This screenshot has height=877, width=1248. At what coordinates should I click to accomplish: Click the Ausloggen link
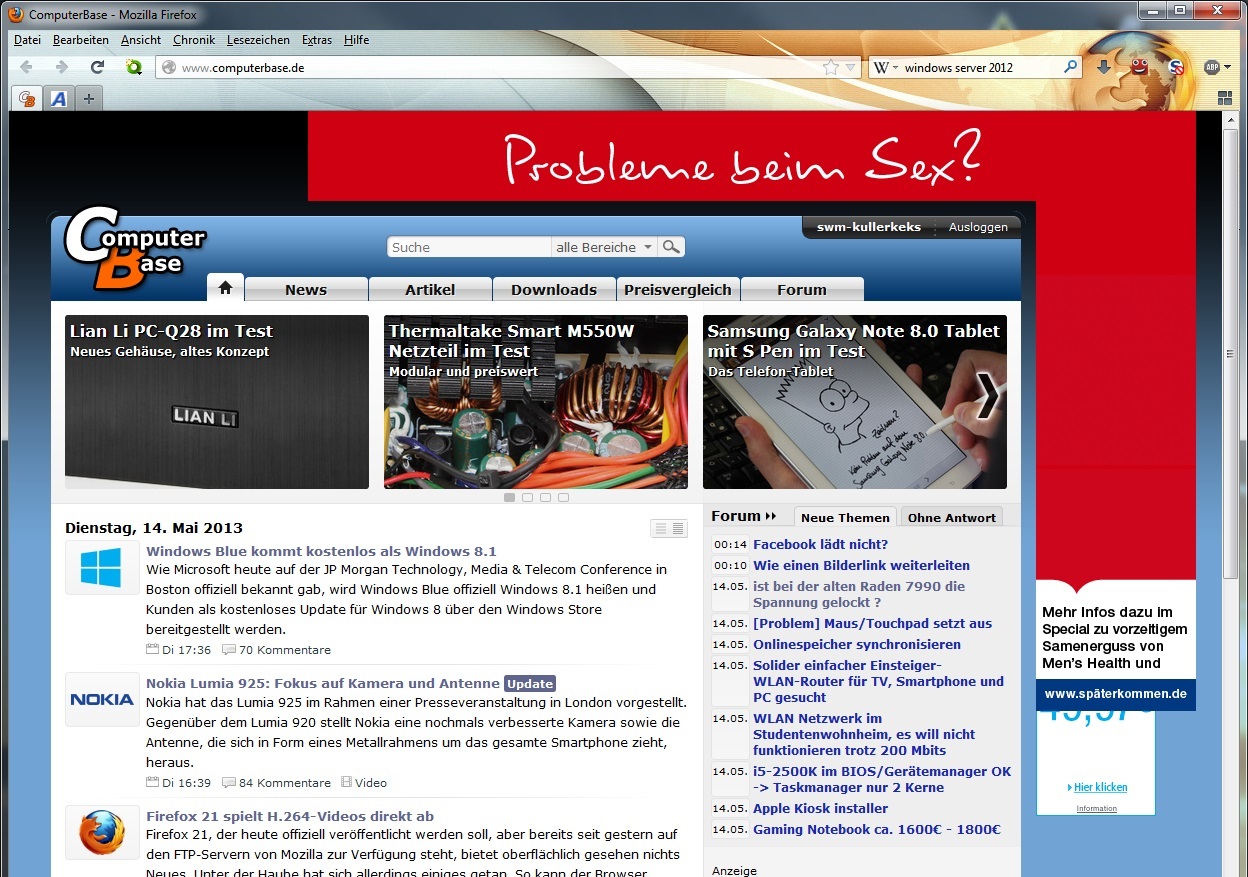coord(978,227)
